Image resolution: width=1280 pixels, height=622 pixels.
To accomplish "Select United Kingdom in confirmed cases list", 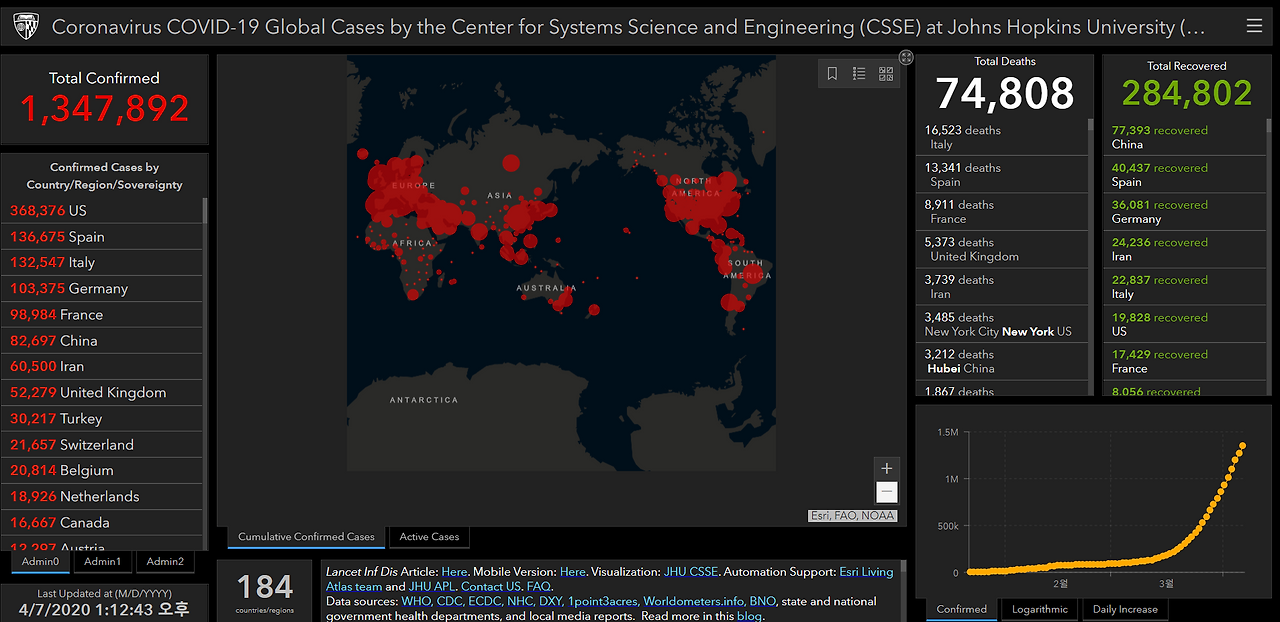I will (x=102, y=392).
